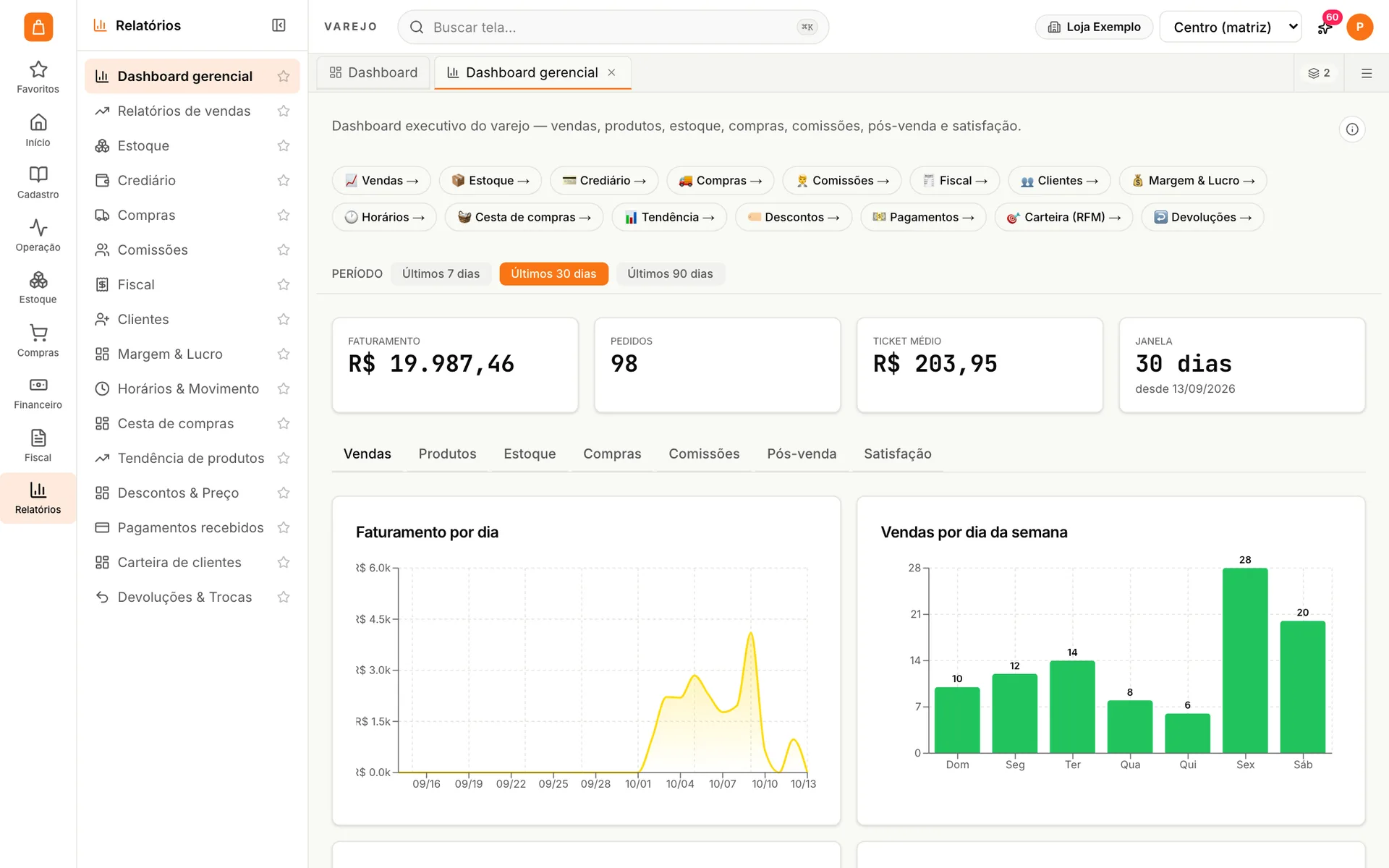Open the layers stack counter showing 2
Screen dimensions: 1389x868
1319,73
